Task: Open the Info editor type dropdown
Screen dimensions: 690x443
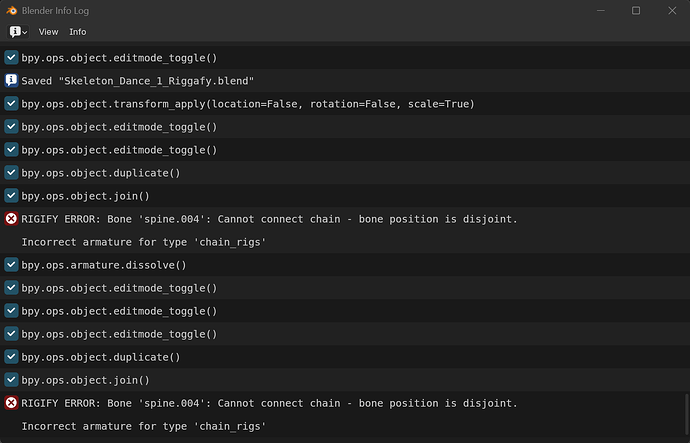Action: 18,32
